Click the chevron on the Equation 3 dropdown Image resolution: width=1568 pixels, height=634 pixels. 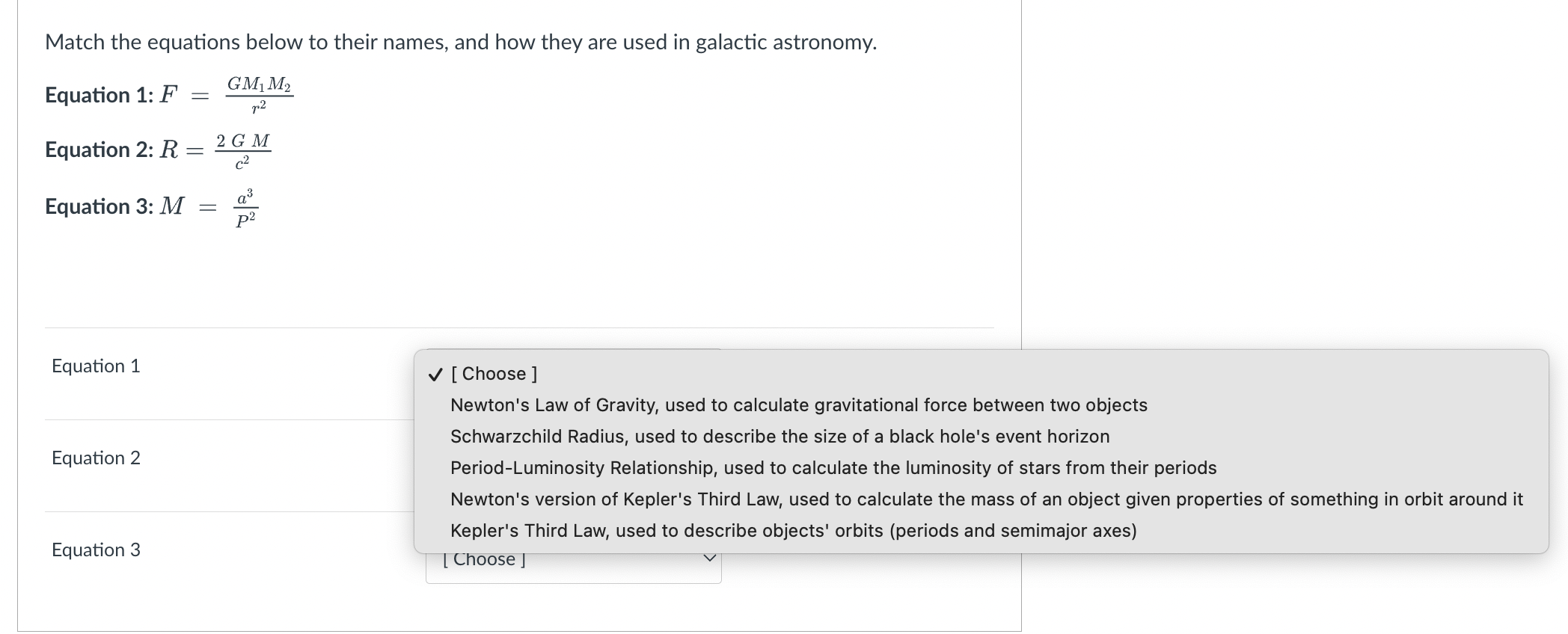tap(710, 556)
